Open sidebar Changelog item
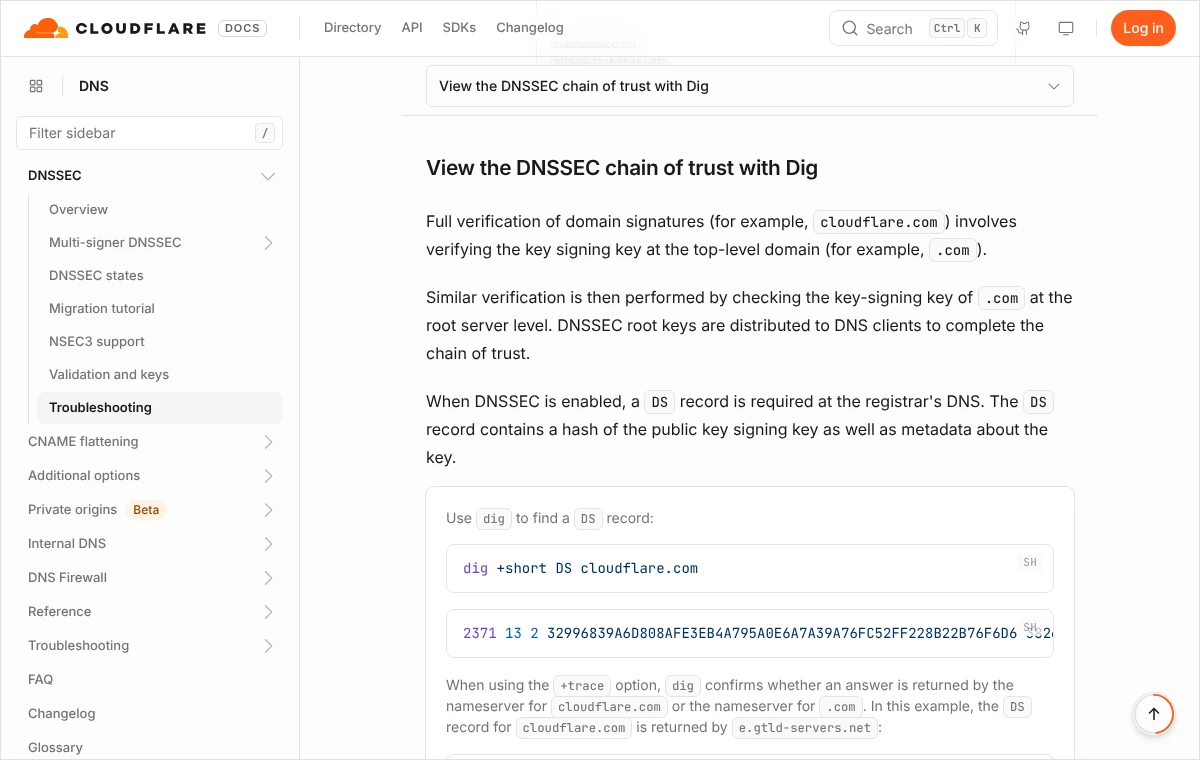The image size is (1200, 760). 61,713
